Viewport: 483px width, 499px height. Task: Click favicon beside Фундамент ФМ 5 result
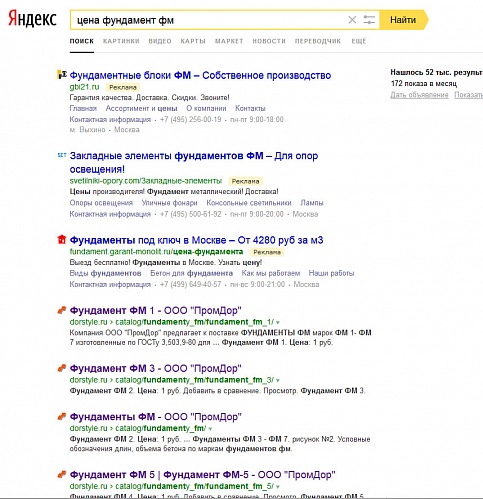pos(62,474)
